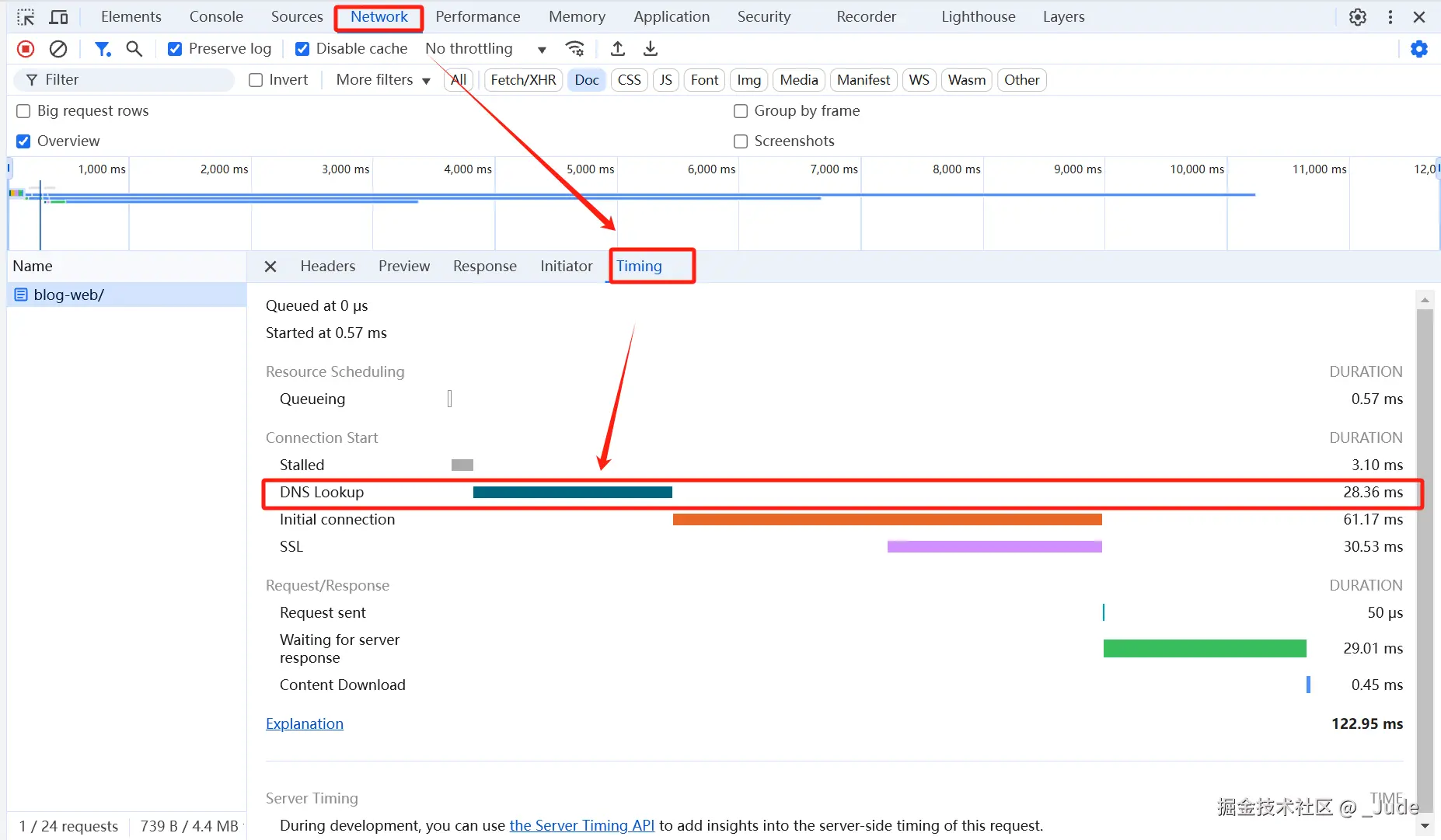Toggle the filter funnel icon
This screenshot has height=840, width=1441.
102,49
